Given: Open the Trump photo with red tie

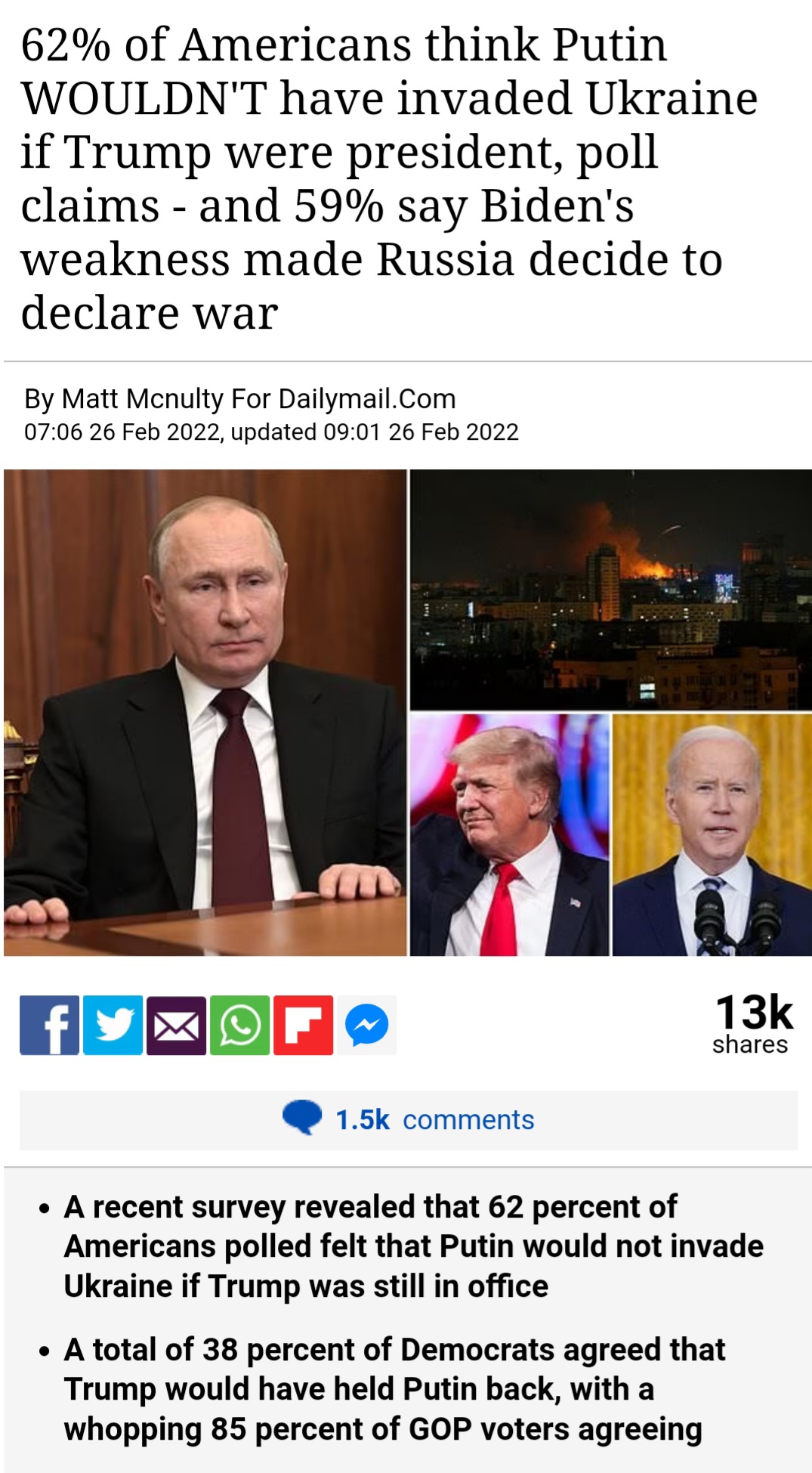Looking at the screenshot, I should point(509,835).
